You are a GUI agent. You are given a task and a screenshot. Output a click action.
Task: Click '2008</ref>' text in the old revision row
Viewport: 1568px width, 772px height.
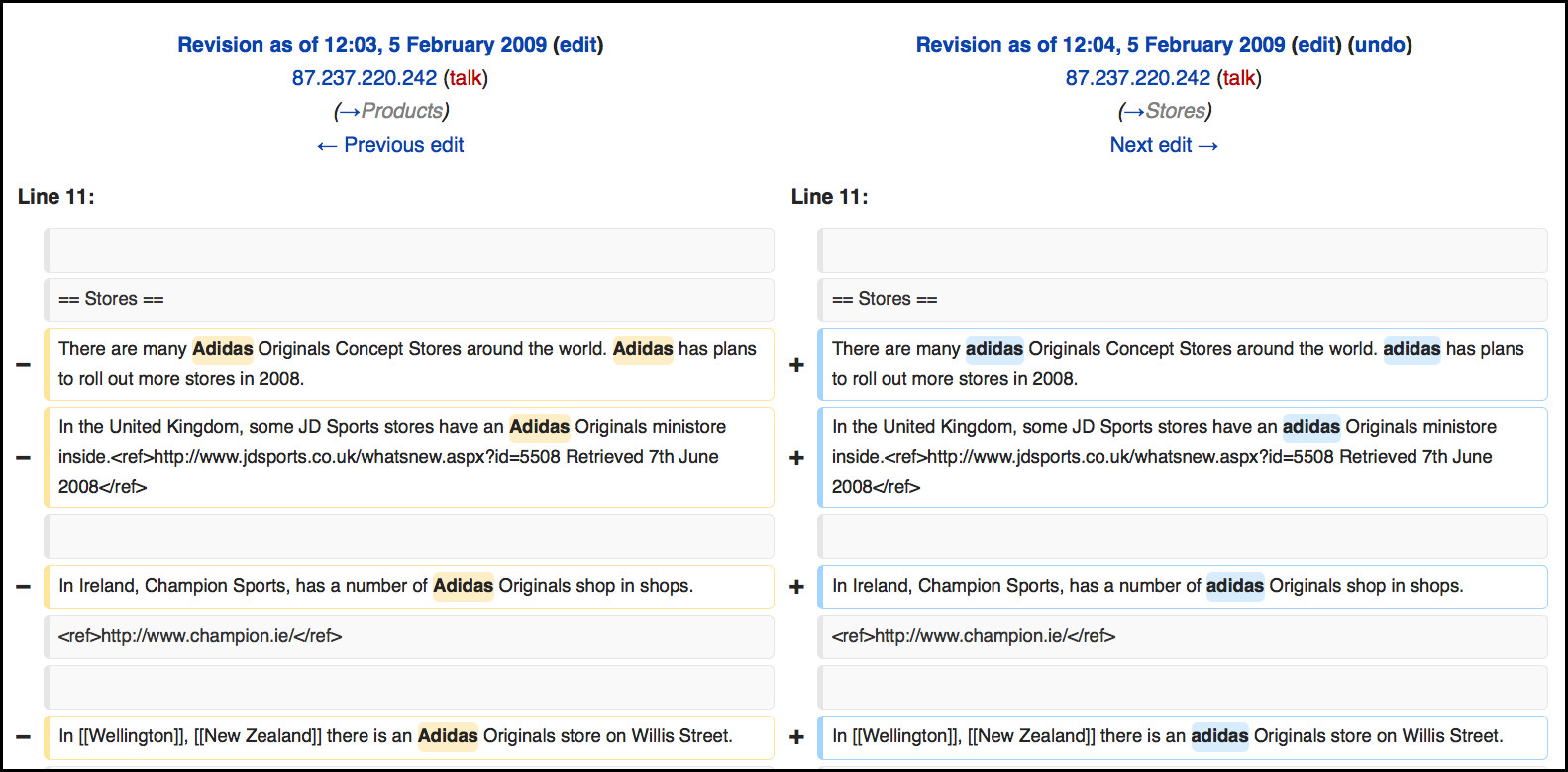103,487
